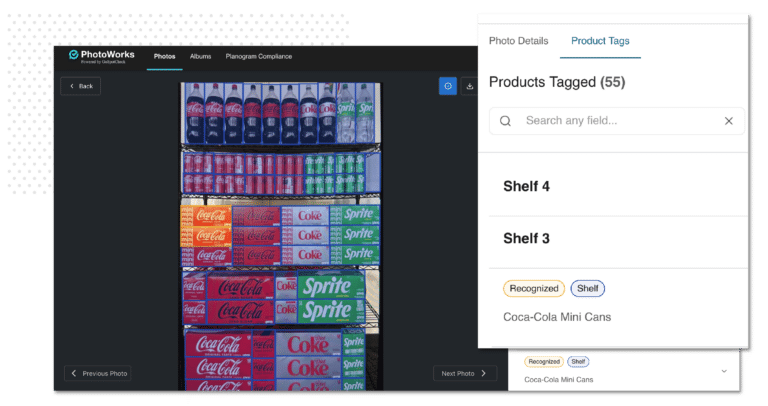Expand the Shelf 4 section
Image resolution: width=768 pixels, height=406 pixels.
coord(618,186)
